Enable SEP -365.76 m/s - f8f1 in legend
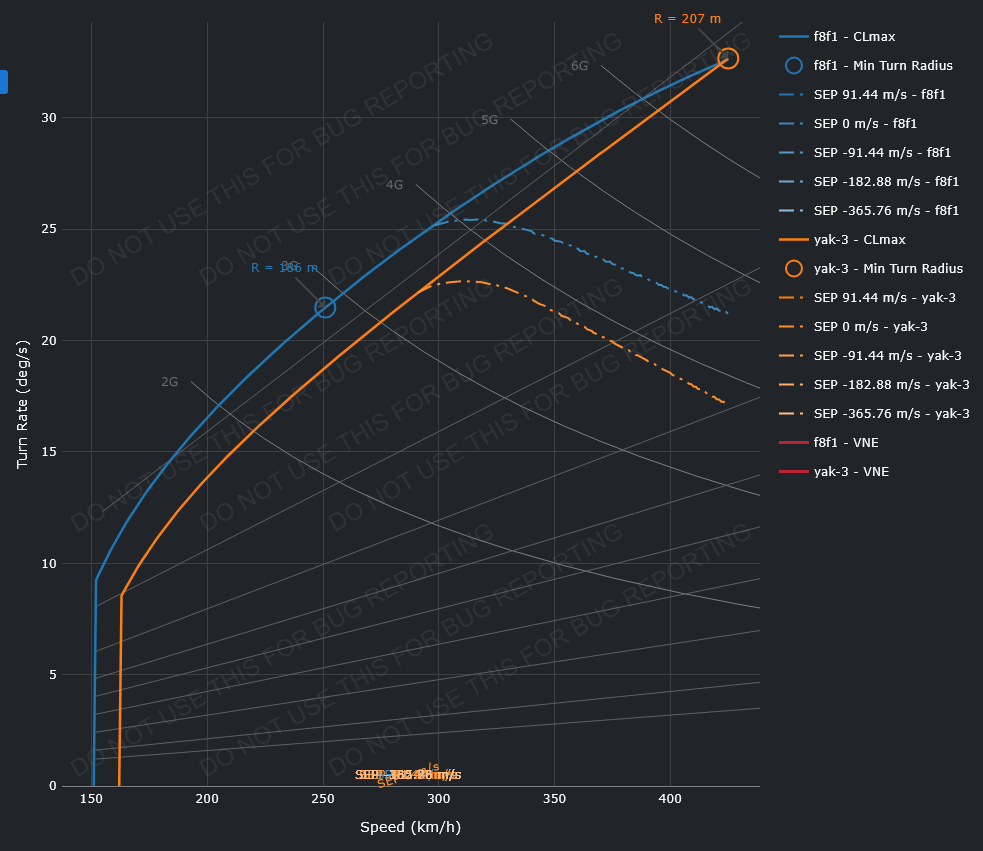Viewport: 983px width, 851px height. (886, 211)
